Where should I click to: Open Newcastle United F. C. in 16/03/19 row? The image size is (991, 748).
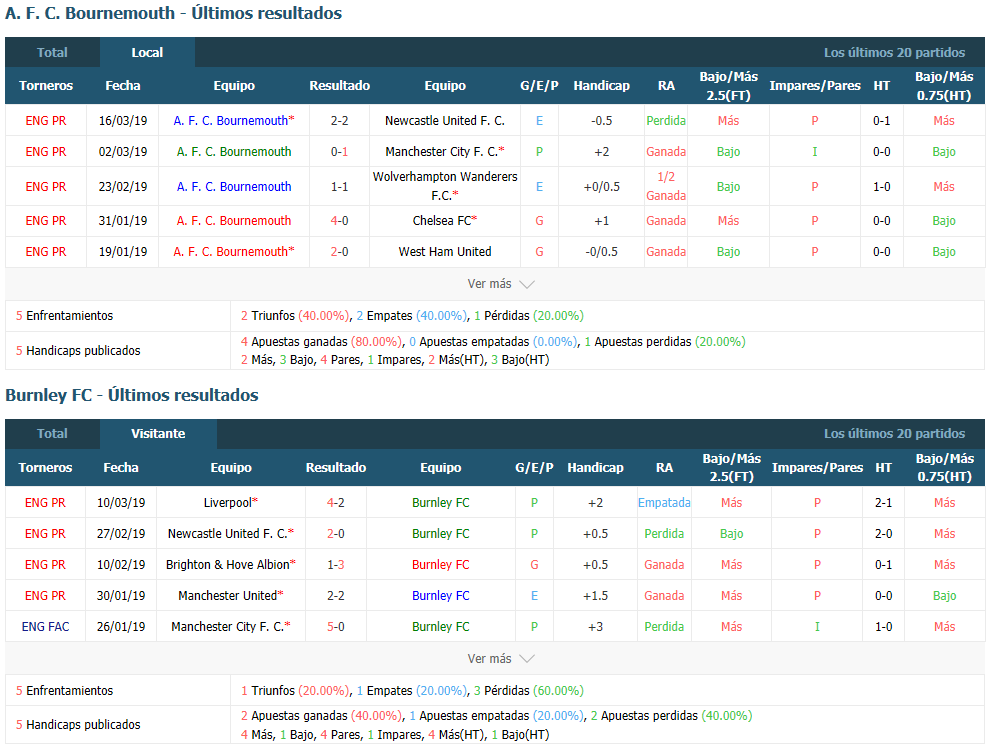click(445, 121)
